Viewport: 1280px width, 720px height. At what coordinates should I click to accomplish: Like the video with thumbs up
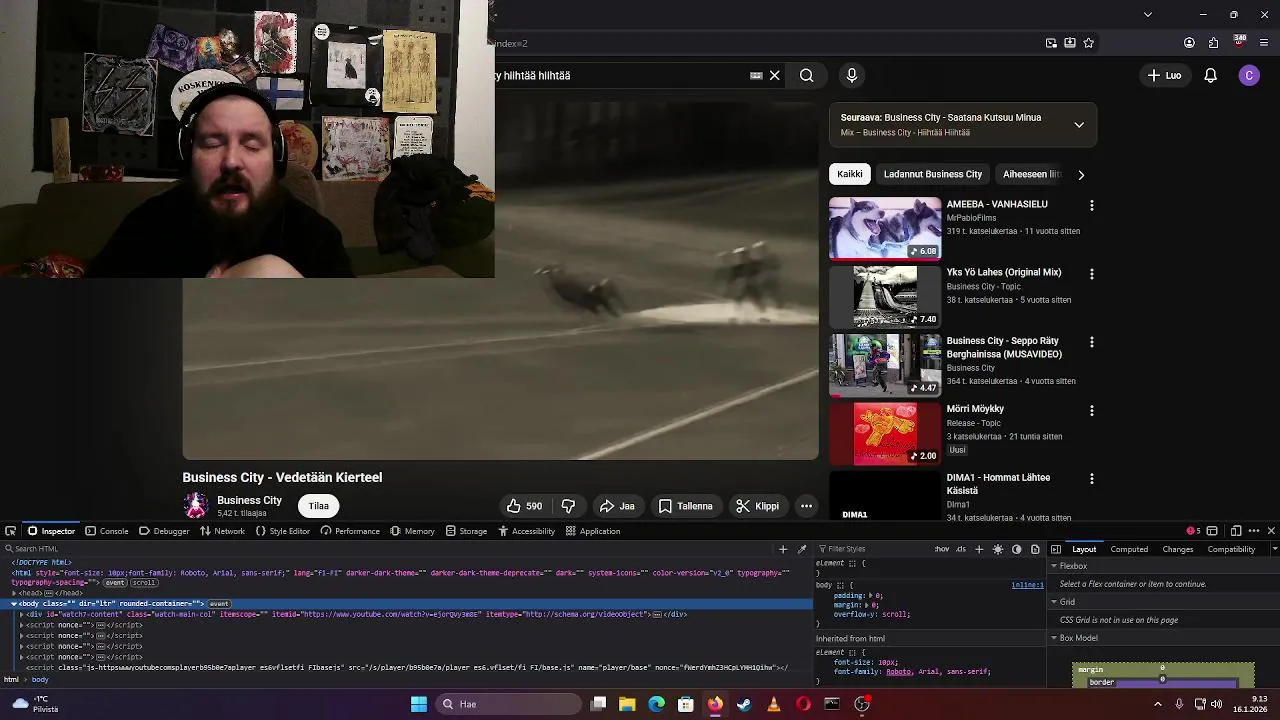click(x=525, y=506)
